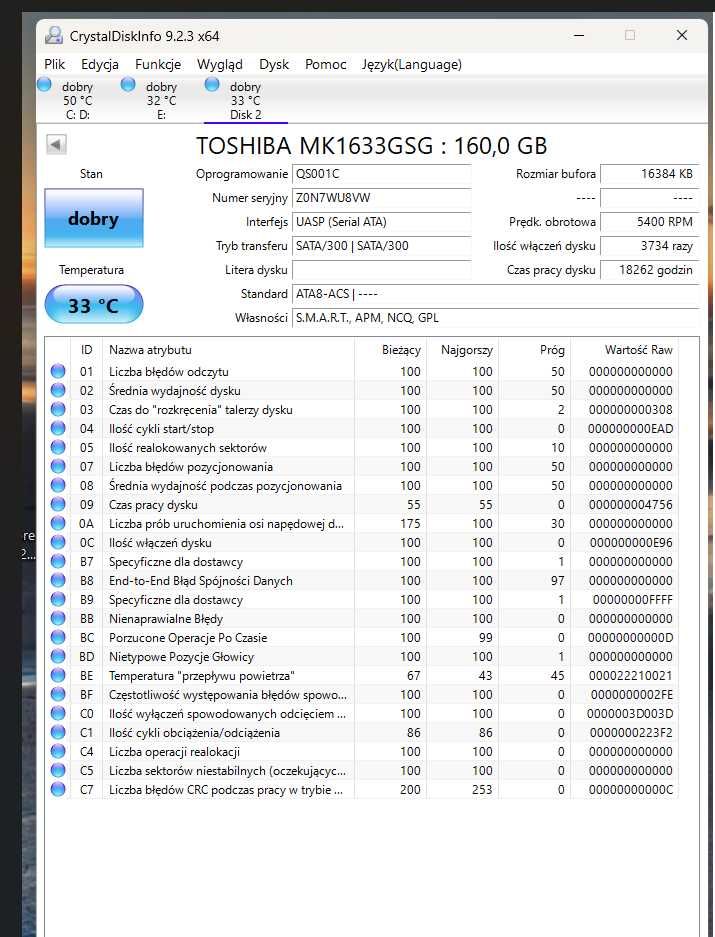Image resolution: width=715 pixels, height=937 pixels.
Task: Open the Edycja menu
Action: 100,64
